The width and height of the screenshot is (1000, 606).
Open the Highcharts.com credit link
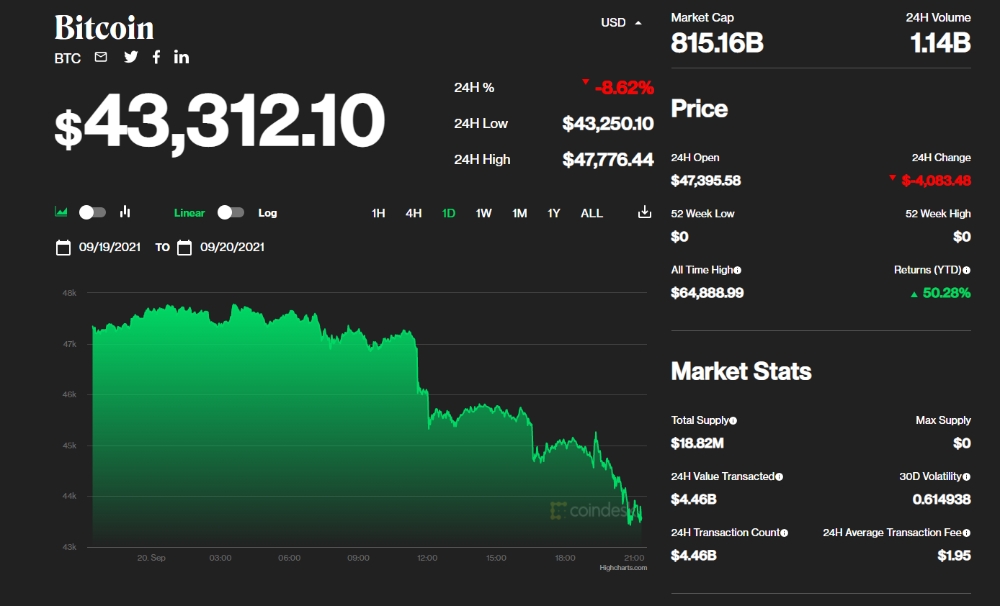tap(623, 568)
